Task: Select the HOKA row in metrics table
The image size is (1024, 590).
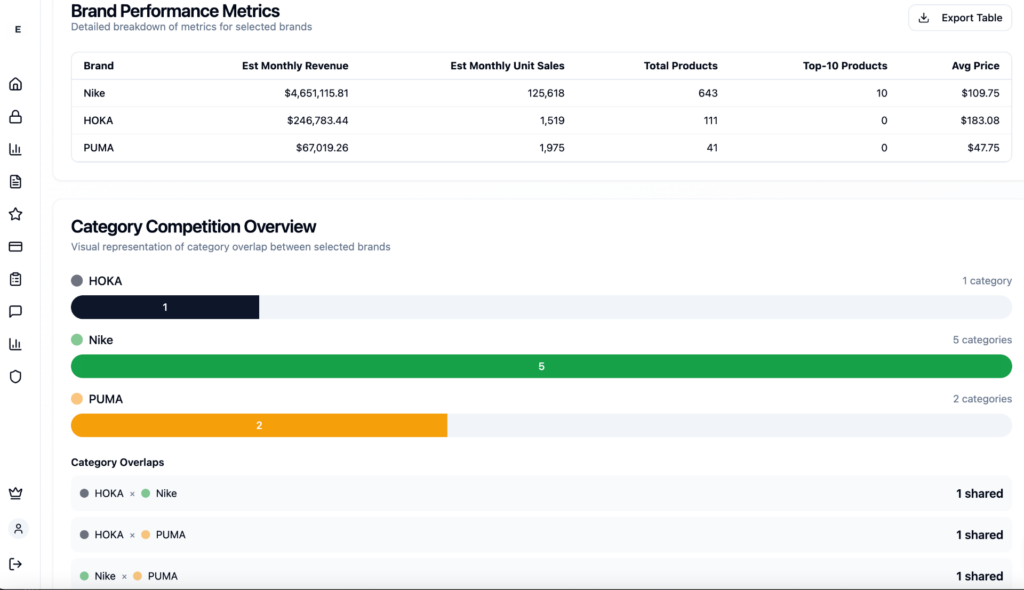Action: coord(541,120)
